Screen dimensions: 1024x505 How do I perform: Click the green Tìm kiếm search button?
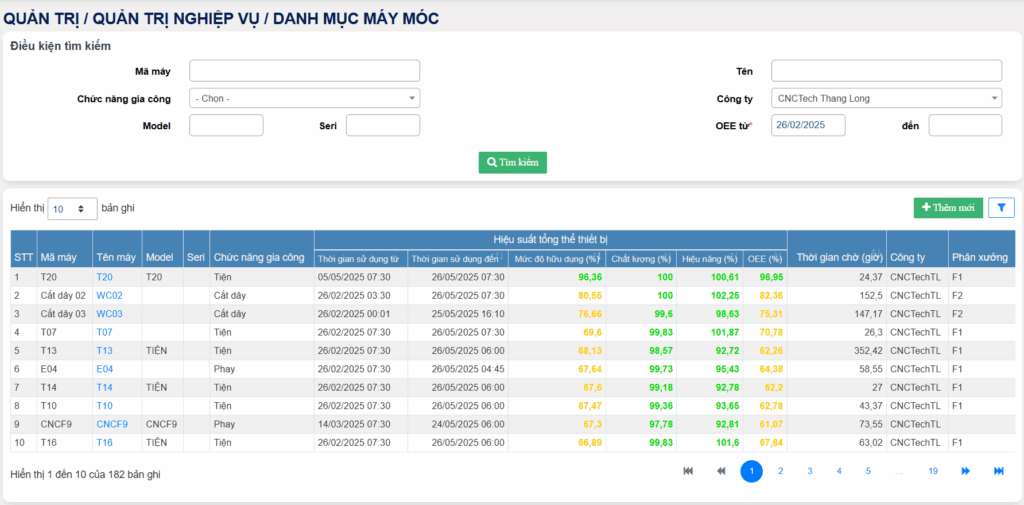click(512, 162)
